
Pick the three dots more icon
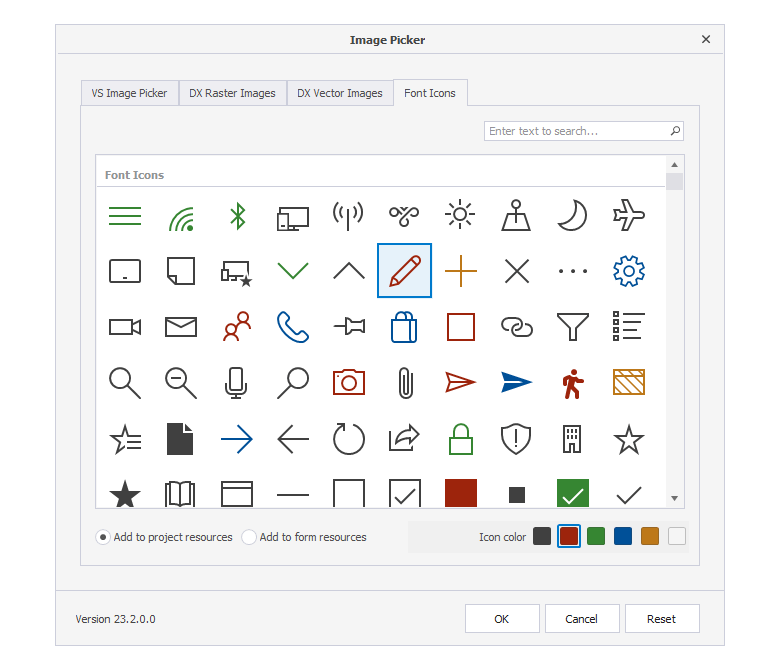pos(573,271)
